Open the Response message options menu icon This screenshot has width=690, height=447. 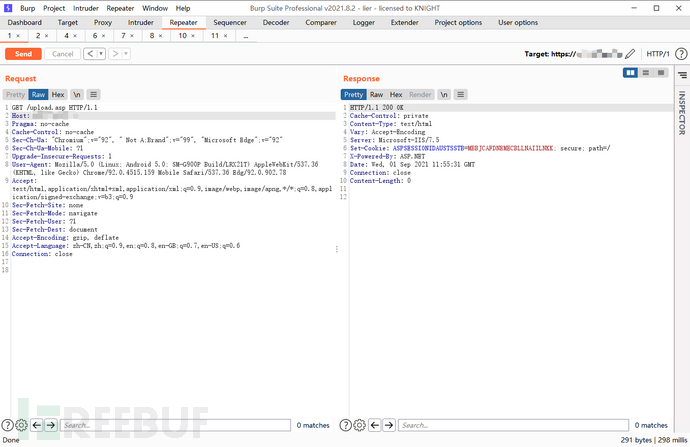pos(460,95)
